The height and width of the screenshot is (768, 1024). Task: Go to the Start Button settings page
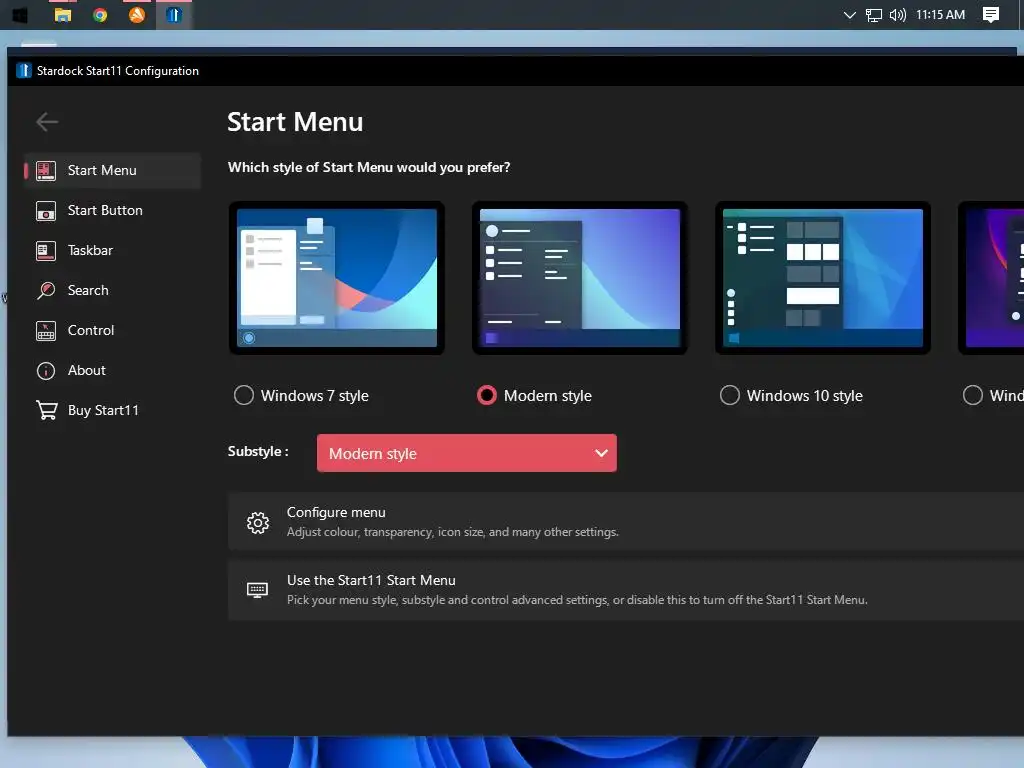tap(112, 211)
